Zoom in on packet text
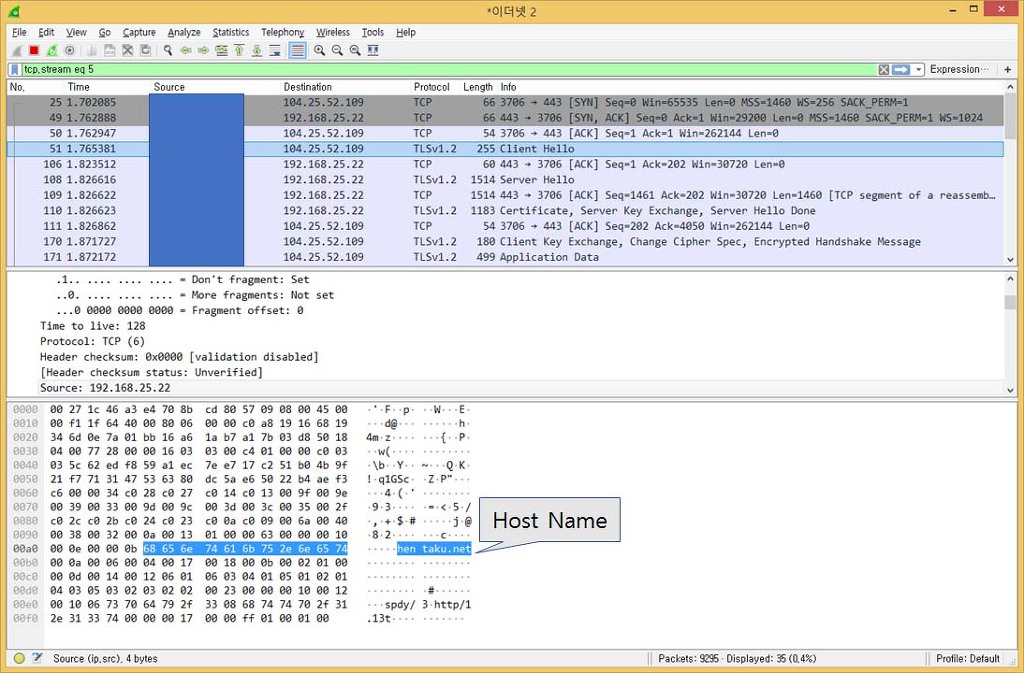This screenshot has height=673, width=1024. pos(320,50)
